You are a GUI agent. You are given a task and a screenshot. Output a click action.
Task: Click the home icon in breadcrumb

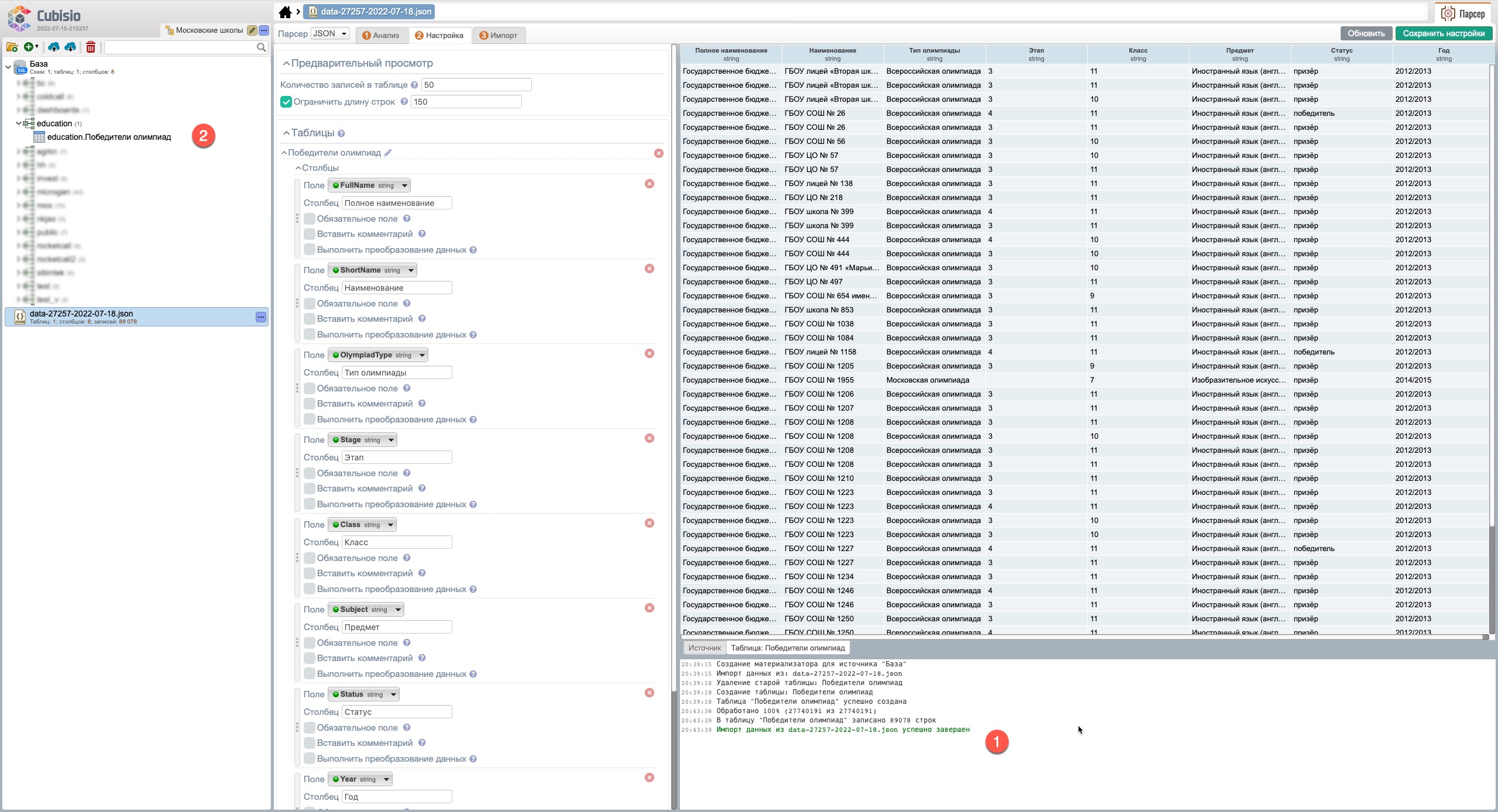point(285,12)
